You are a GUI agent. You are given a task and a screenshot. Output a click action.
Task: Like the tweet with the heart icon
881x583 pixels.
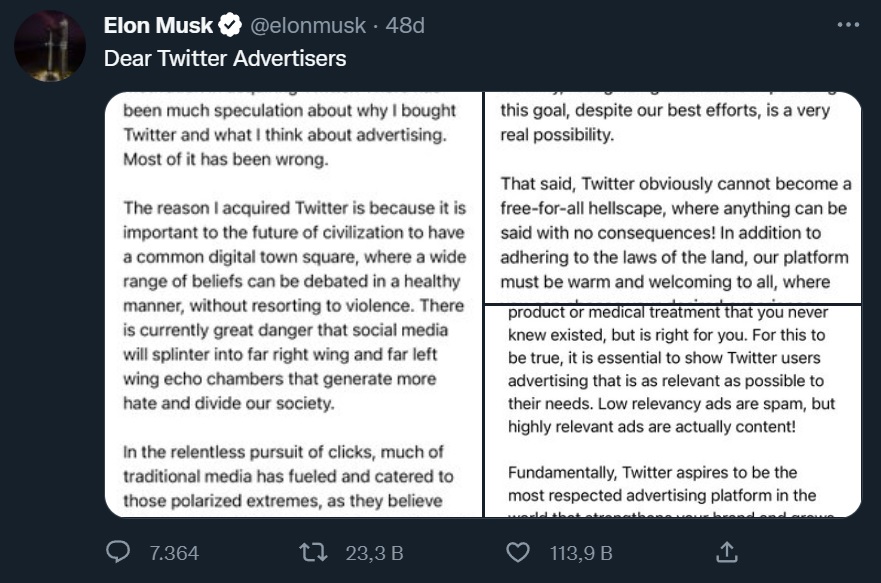(517, 553)
